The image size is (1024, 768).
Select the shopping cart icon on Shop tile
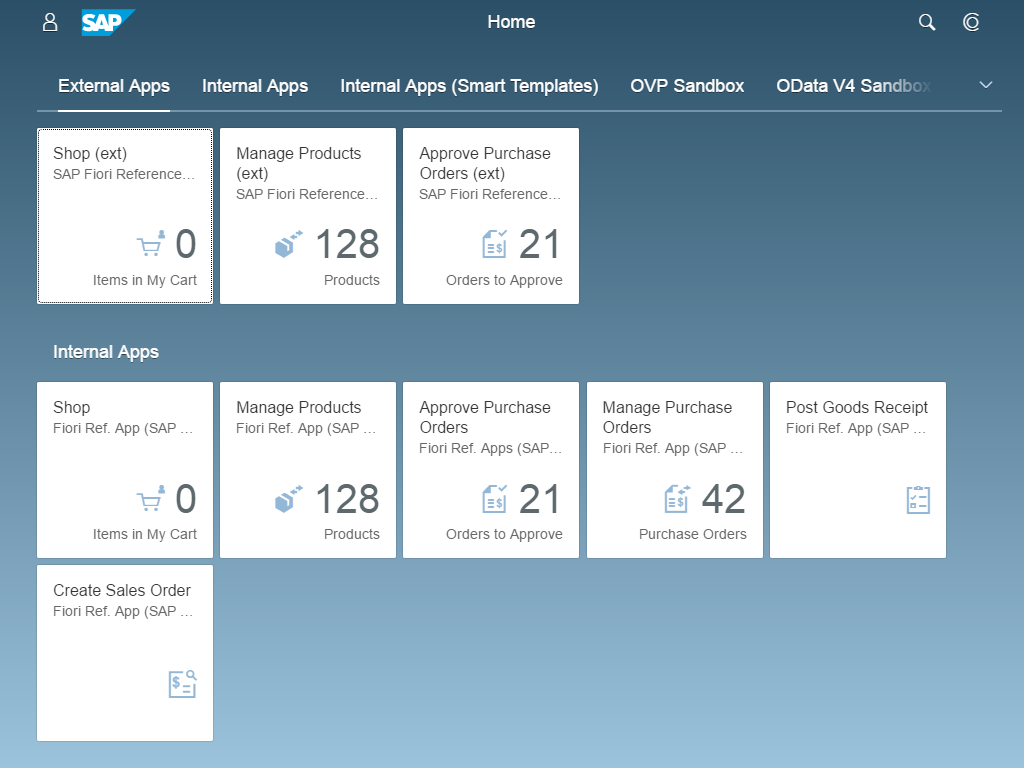(148, 499)
